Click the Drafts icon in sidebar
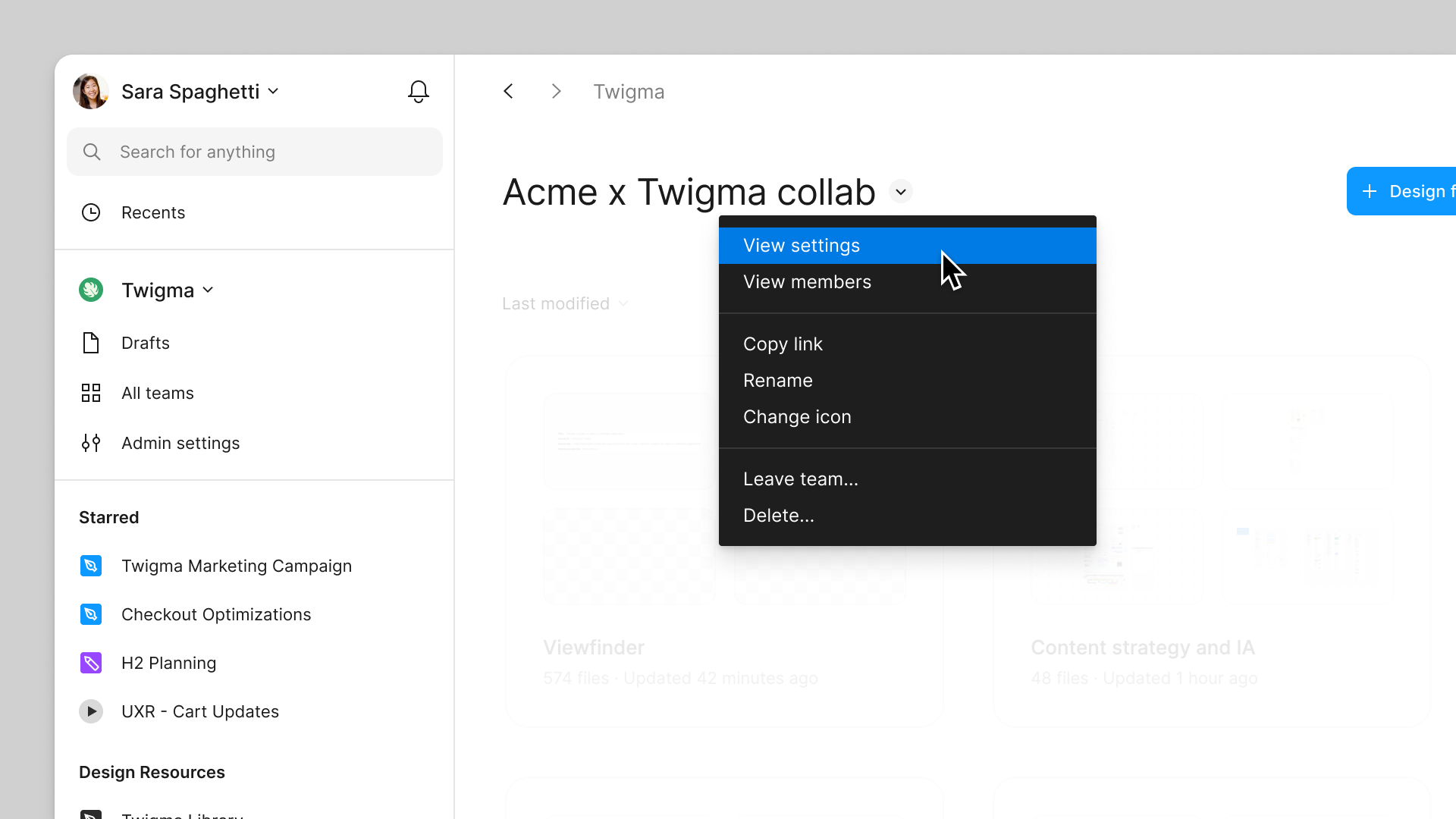Viewport: 1456px width, 819px height. [91, 343]
